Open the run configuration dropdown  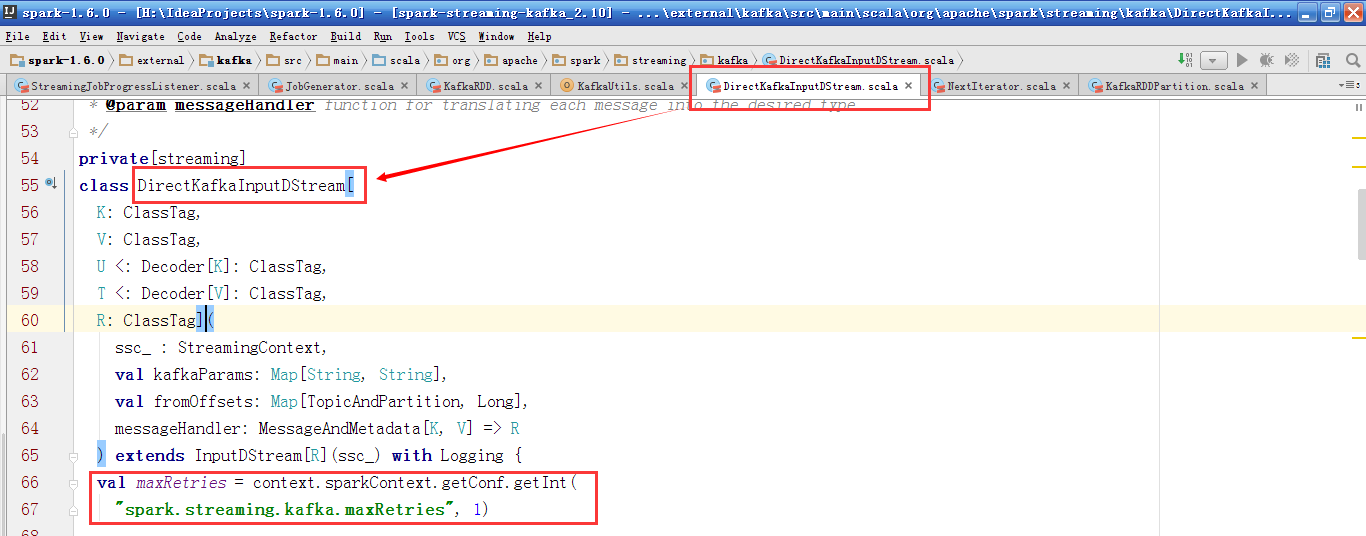tap(1214, 60)
